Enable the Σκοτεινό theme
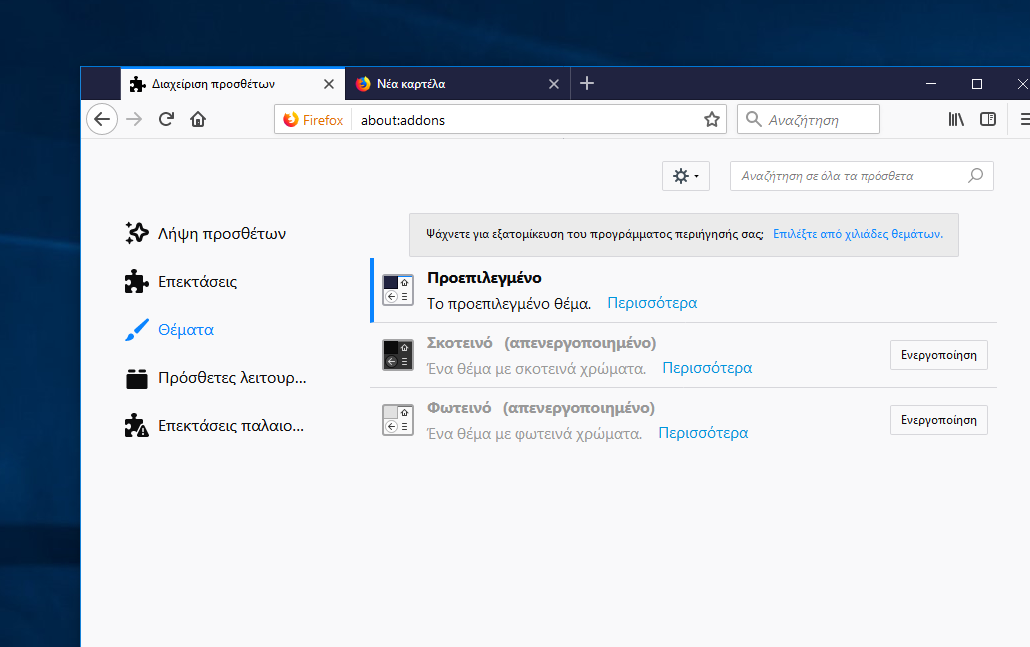 click(x=938, y=354)
